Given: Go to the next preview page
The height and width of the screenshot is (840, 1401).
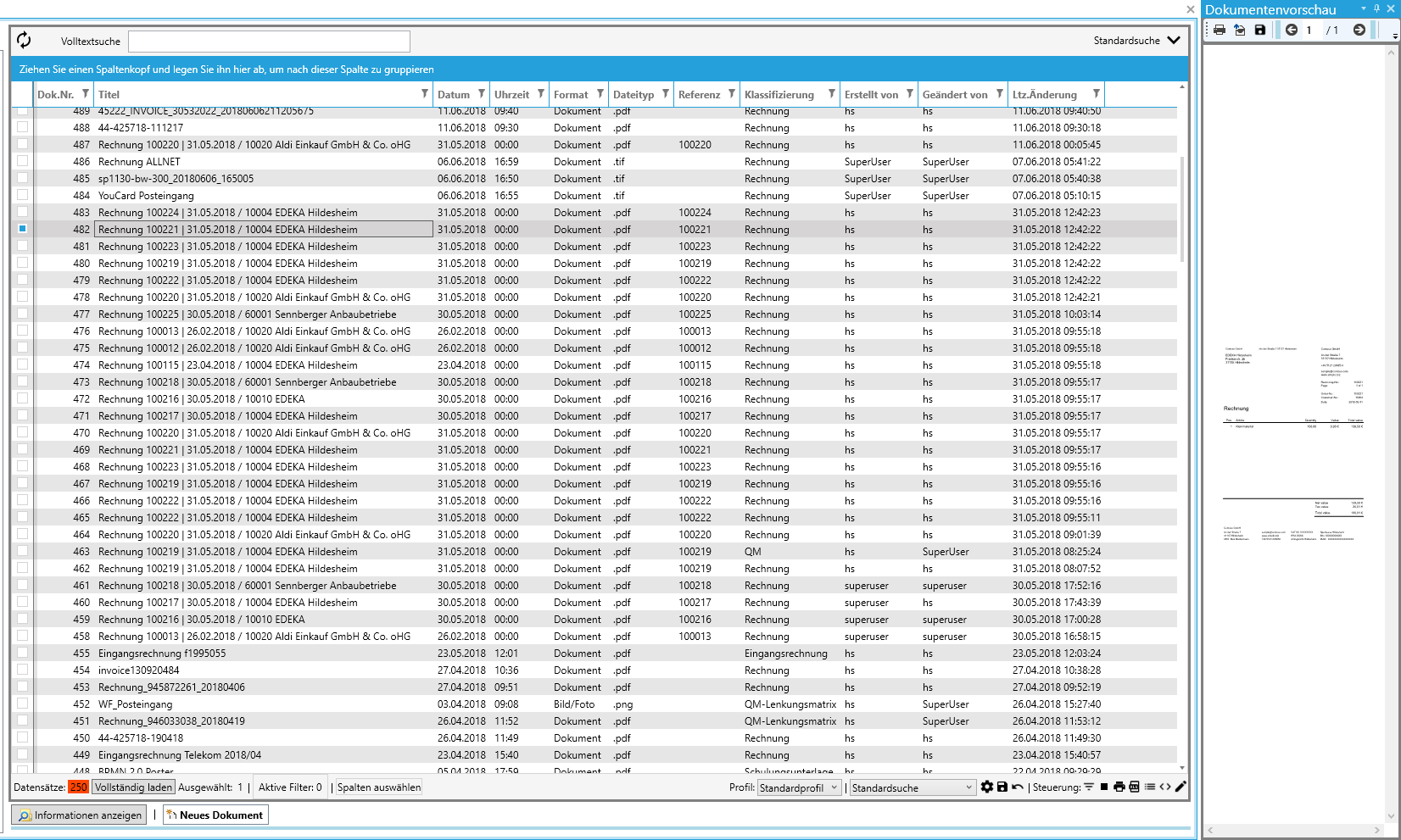Looking at the screenshot, I should 1359,30.
